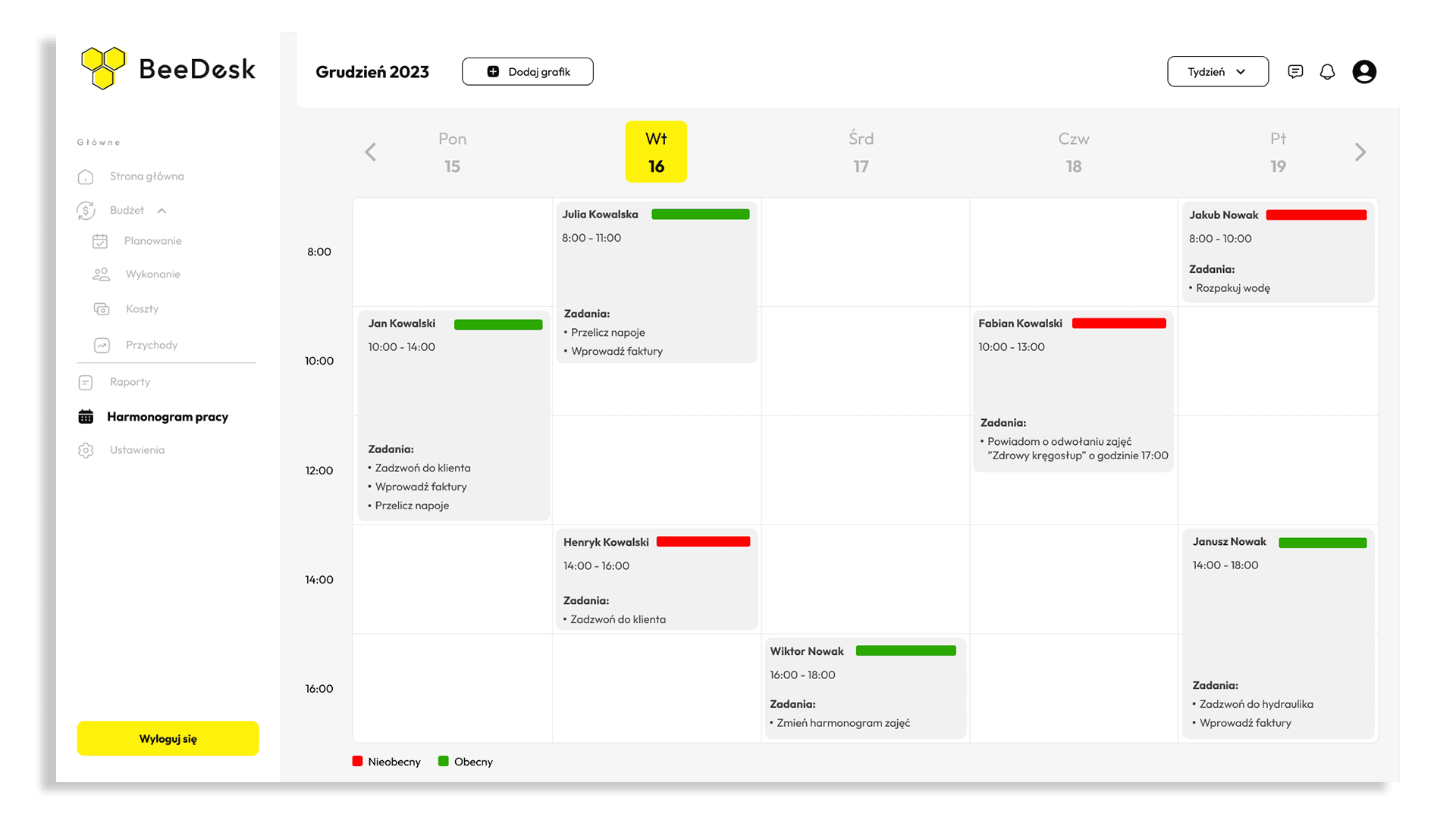This screenshot has width=1456, height=814.
Task: Click Janusz Nowak green status bar
Action: coord(1323,543)
